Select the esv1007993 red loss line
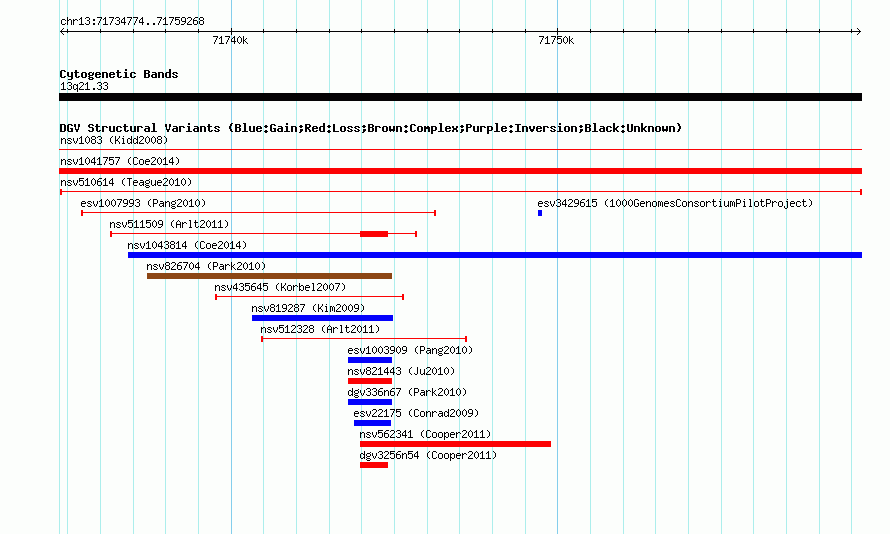The width and height of the screenshot is (890, 534). click(258, 213)
